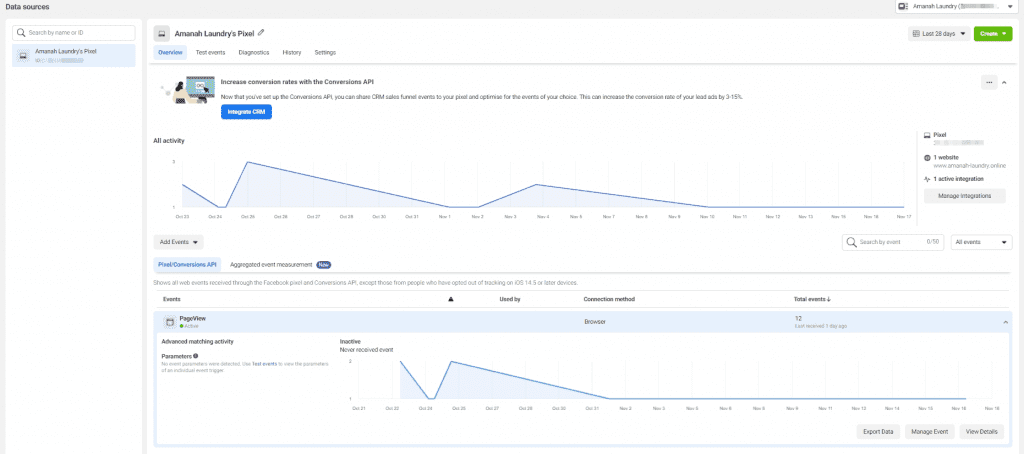The width and height of the screenshot is (1024, 454).
Task: Open the three-dots menu on the Conversions API banner
Action: coord(989,82)
